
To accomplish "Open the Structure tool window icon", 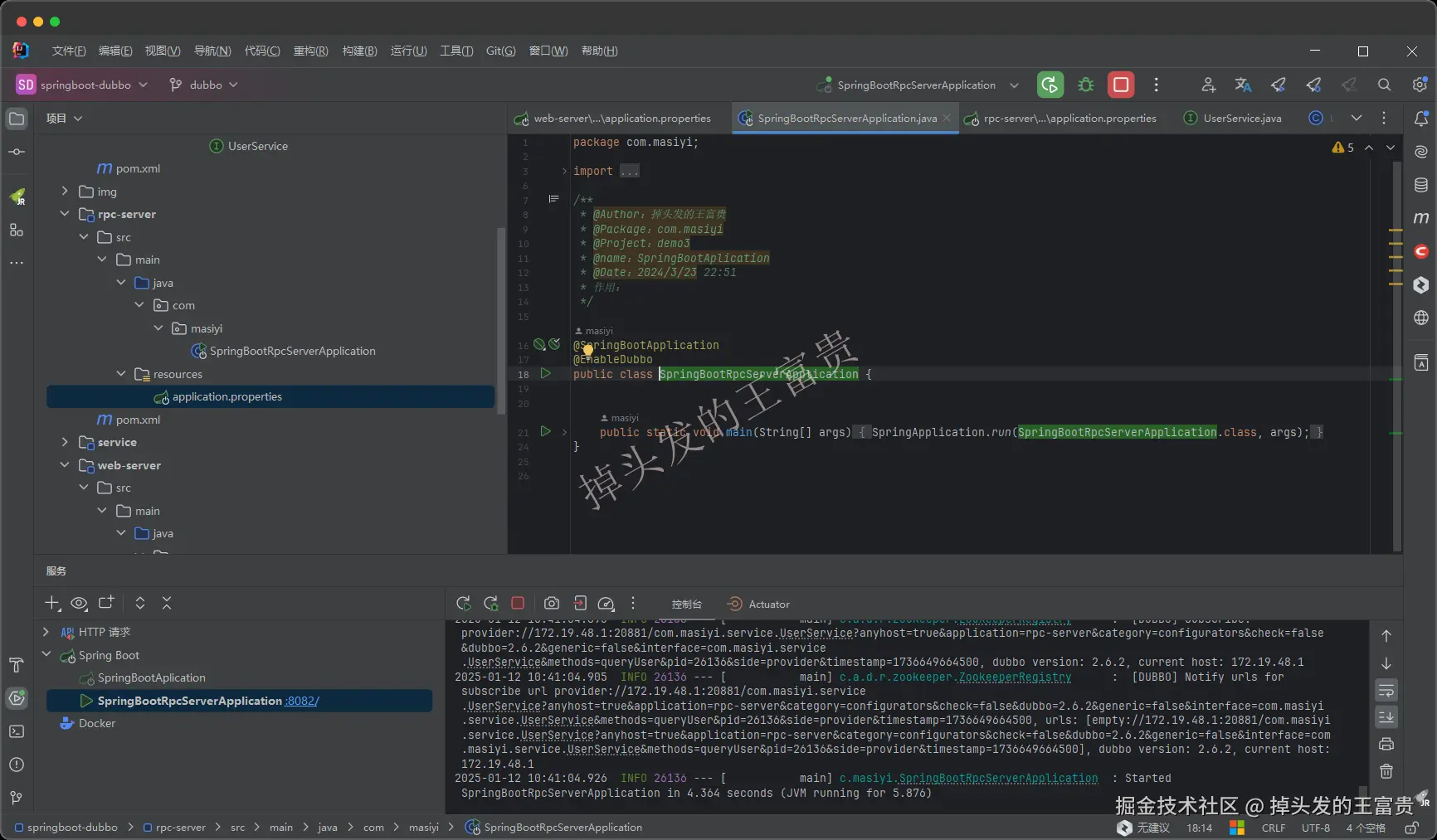I will pos(17,230).
